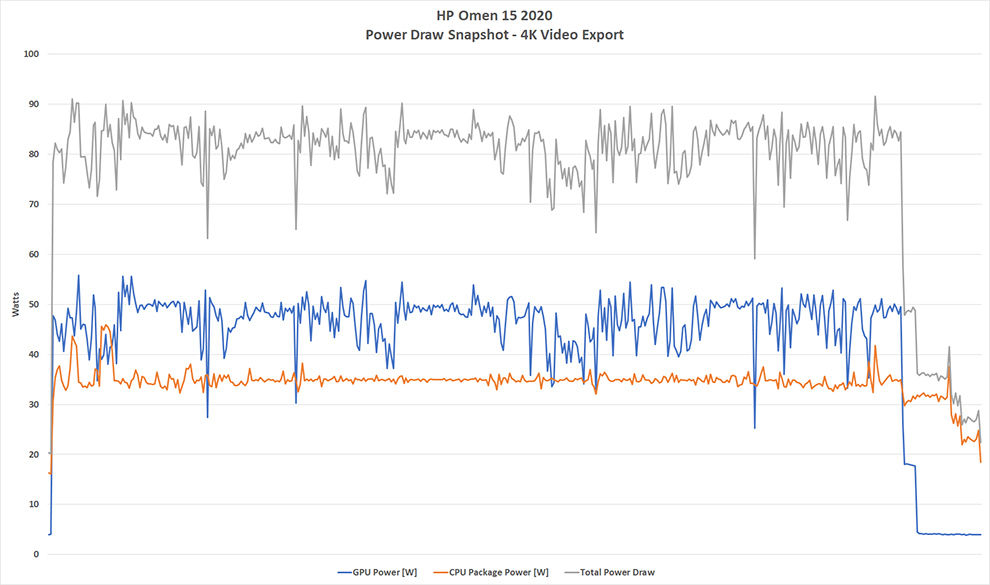Image resolution: width=990 pixels, height=585 pixels.
Task: Click the y-axis label '0'
Action: 36,555
